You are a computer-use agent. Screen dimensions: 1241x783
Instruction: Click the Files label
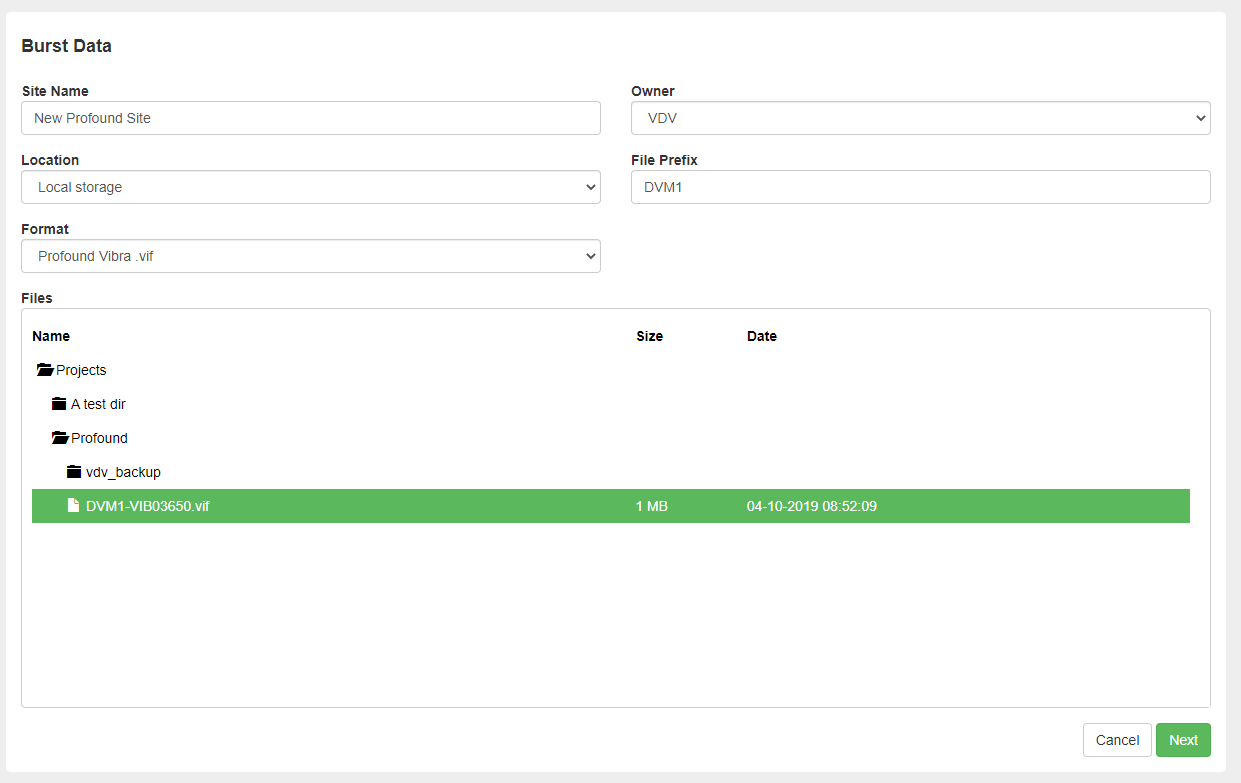click(37, 298)
